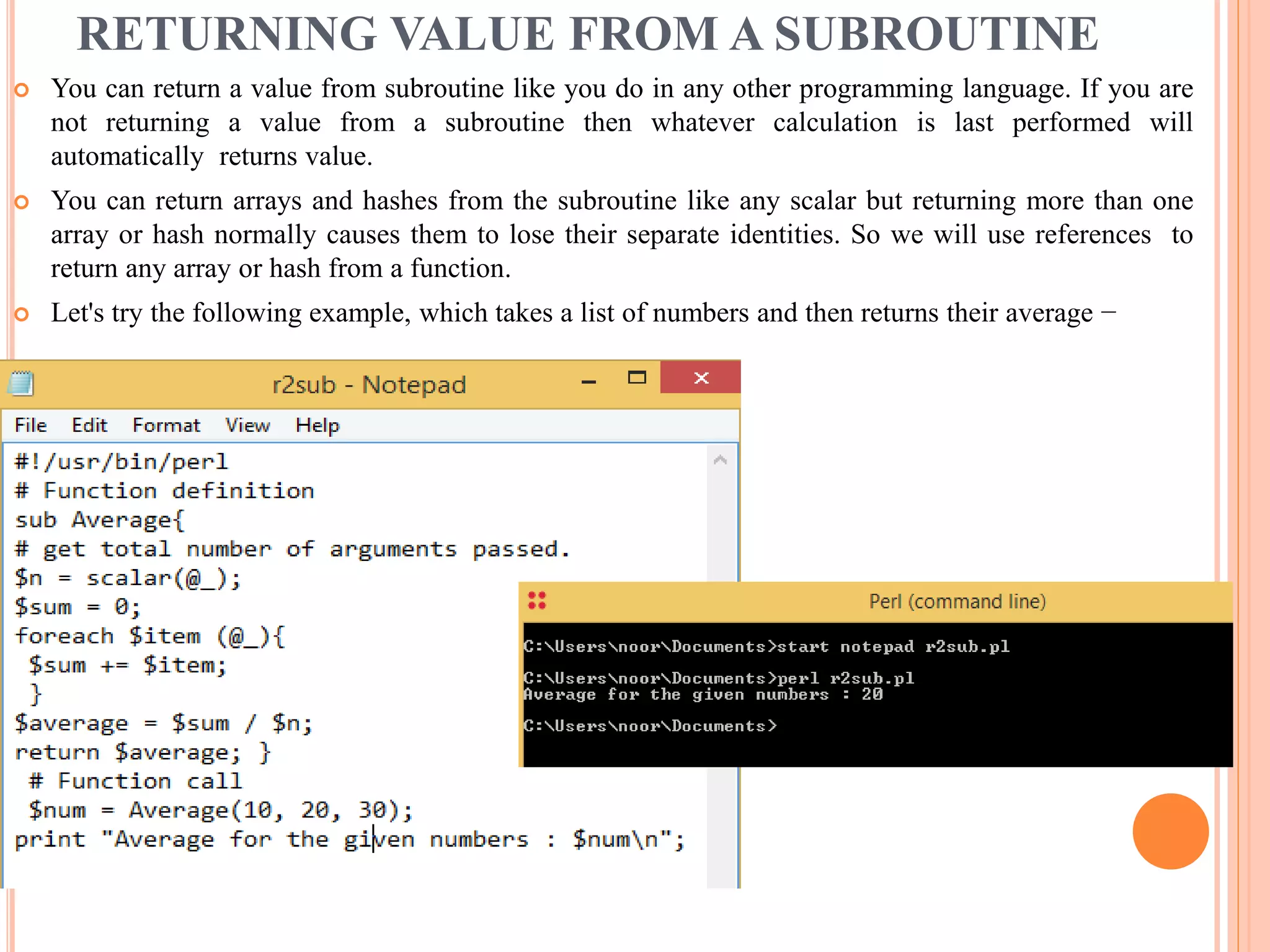The height and width of the screenshot is (952, 1270).
Task: Click the 'sub Average{' line
Action: (x=99, y=520)
